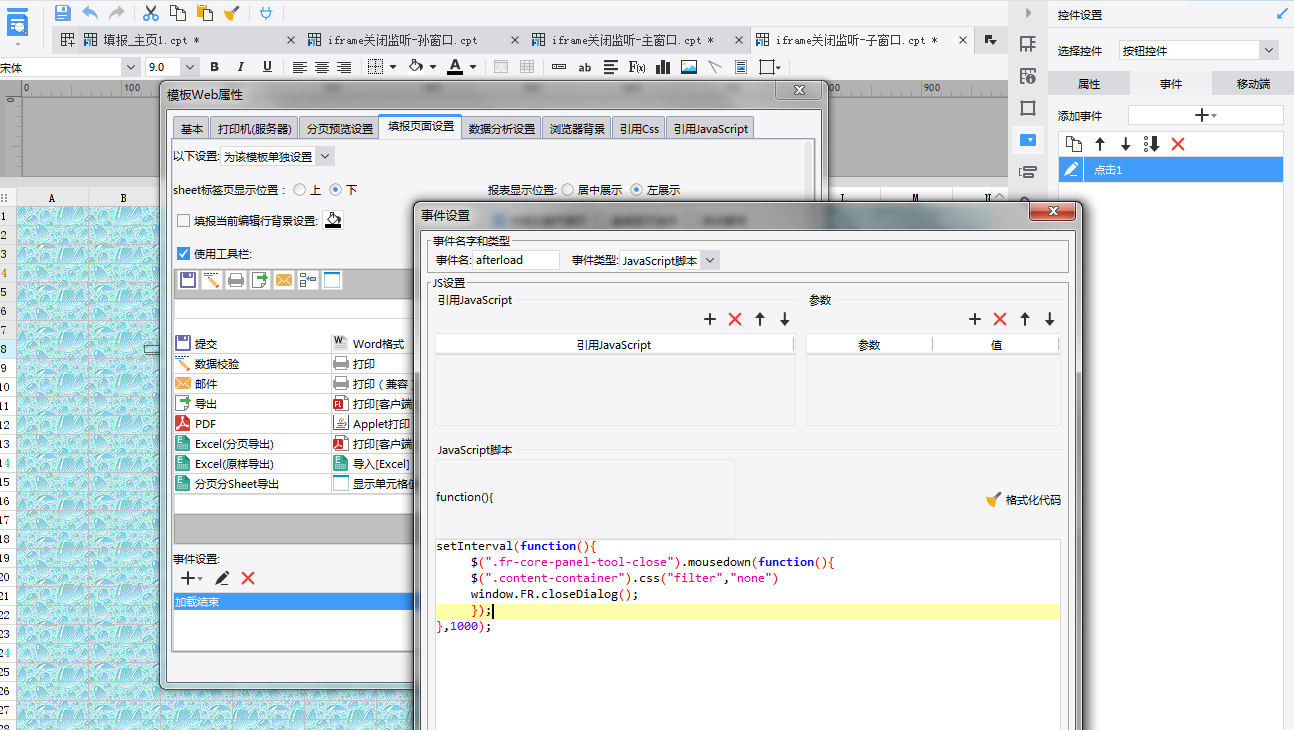Viewport: 1294px width, 730px height.
Task: Select the 居中展示 radio button
Action: (x=567, y=189)
